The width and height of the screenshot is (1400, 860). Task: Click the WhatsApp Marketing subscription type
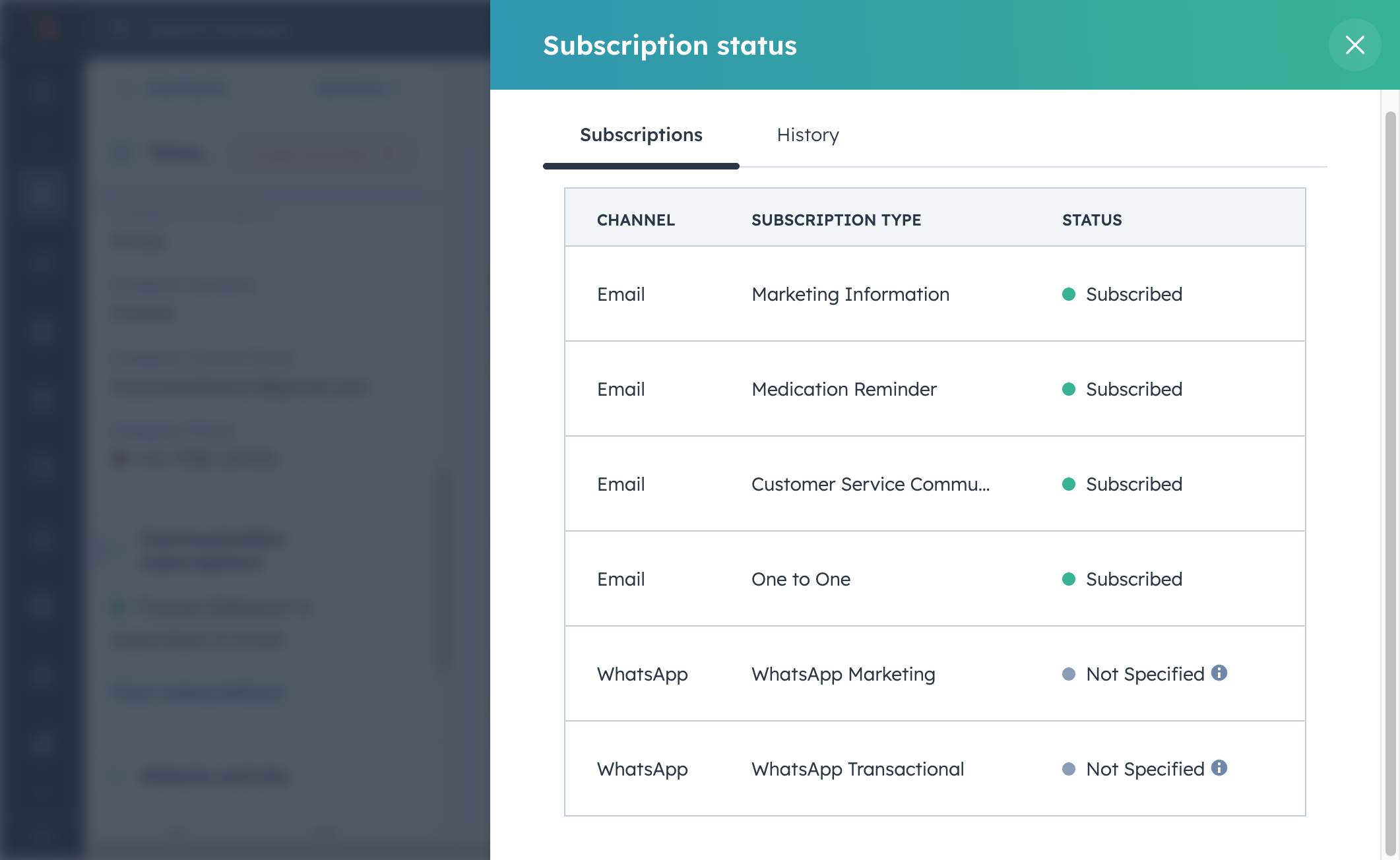[843, 674]
